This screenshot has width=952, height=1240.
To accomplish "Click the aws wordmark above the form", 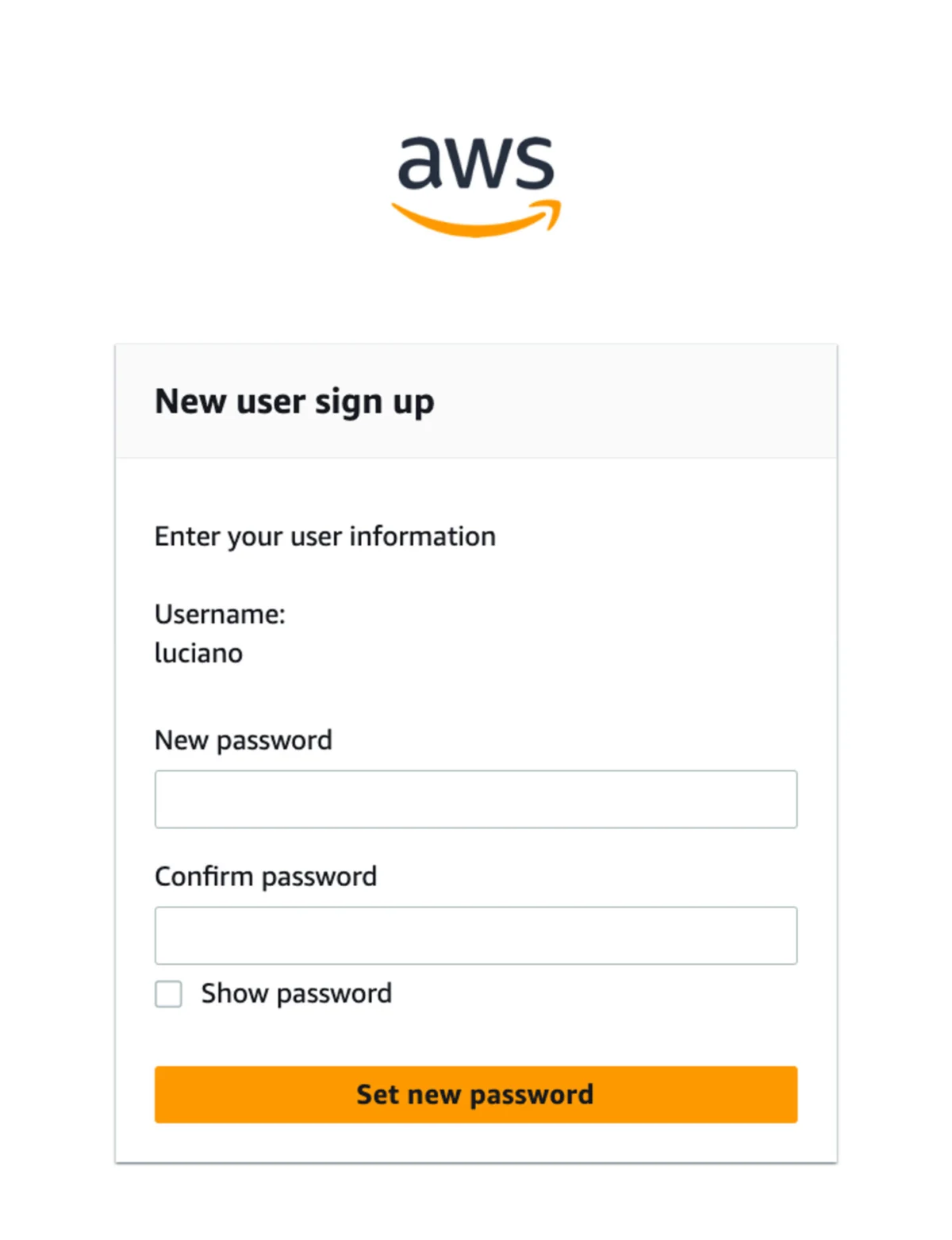I will point(476,165).
